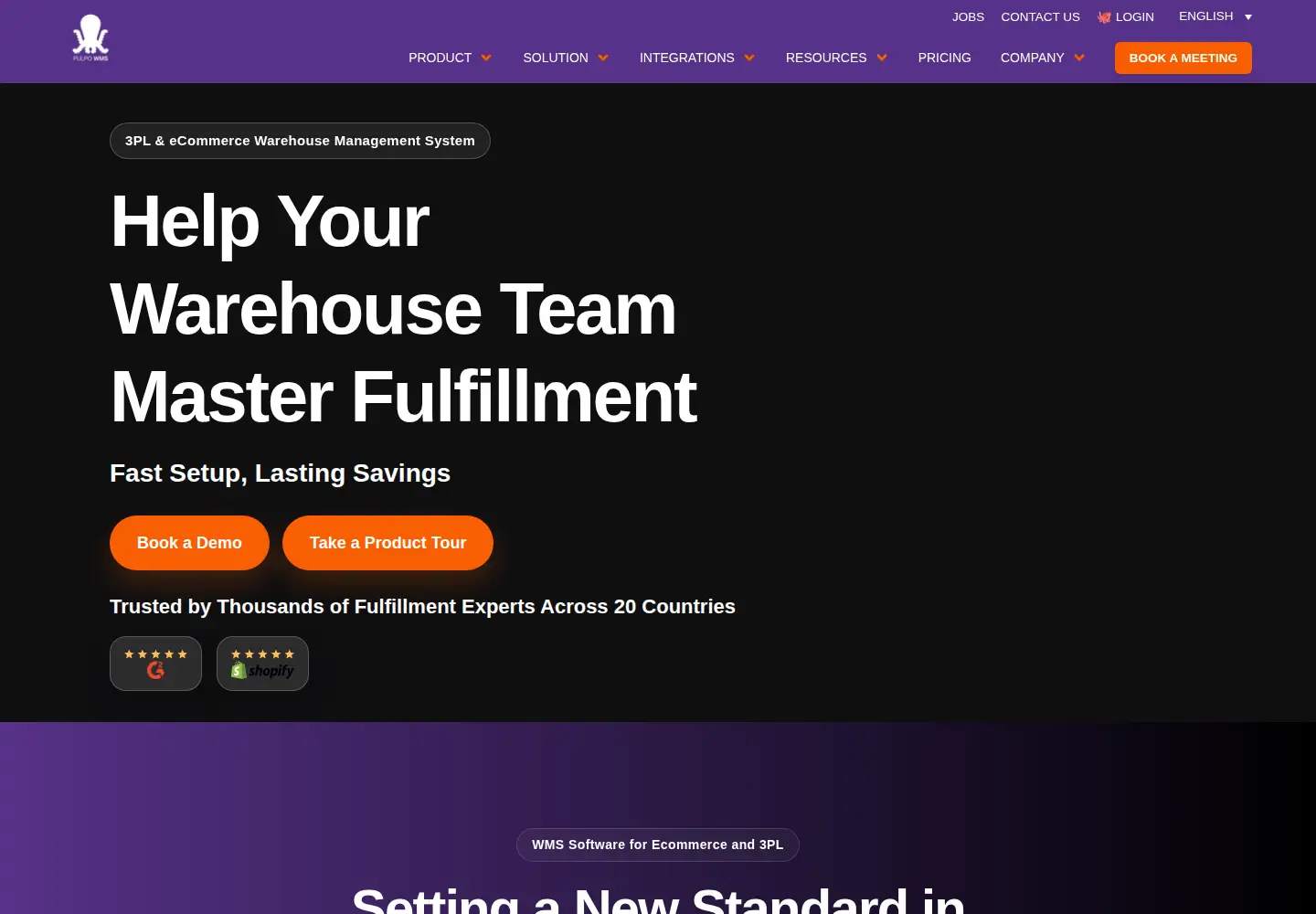Open the COMPANY navigation item
The height and width of the screenshot is (914, 1316).
[1032, 58]
